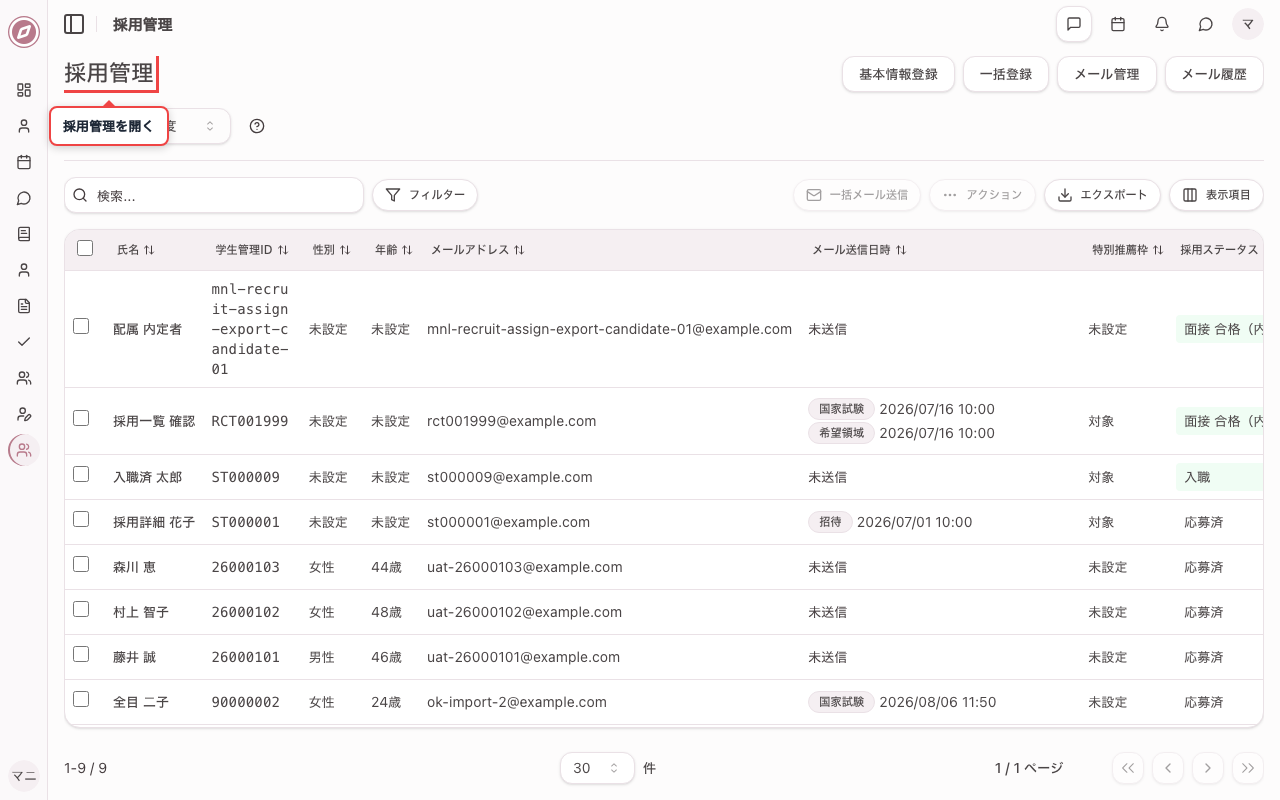Go to the first page with double-left chevron
Screen dimensions: 1280x800
1128,768
